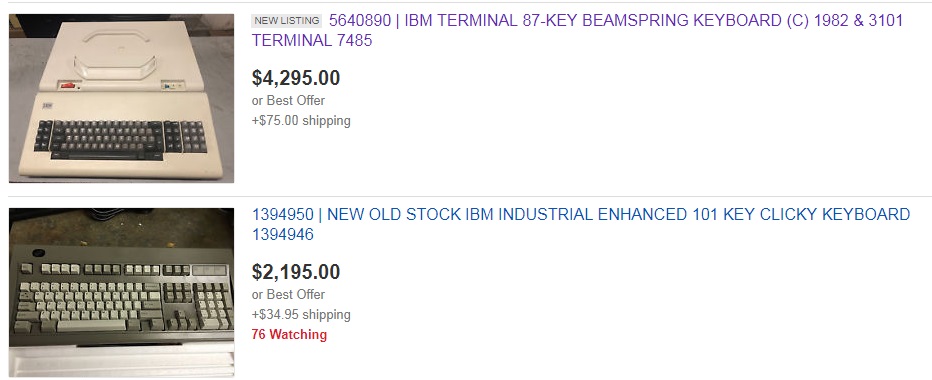Open the New Old Stock IBM Industrial keyboard listing
The height and width of the screenshot is (380, 932).
tap(581, 224)
